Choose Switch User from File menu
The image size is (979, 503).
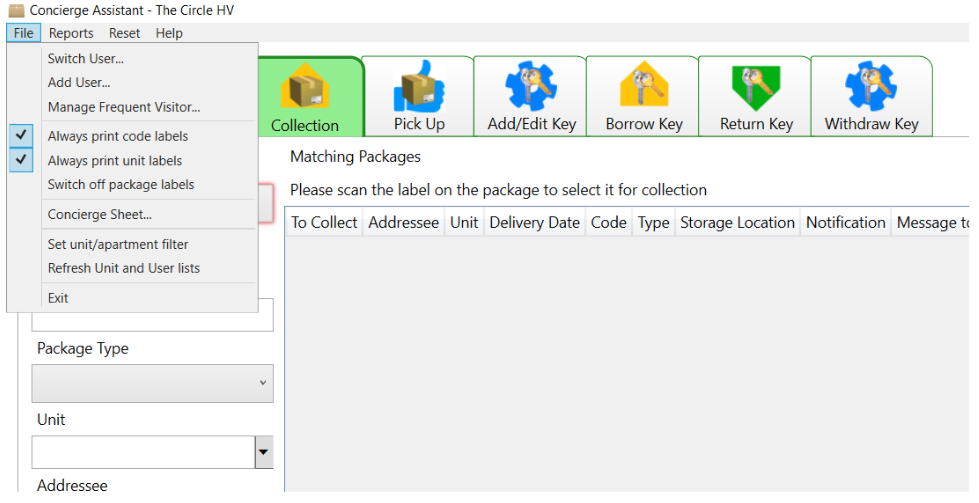(86, 58)
